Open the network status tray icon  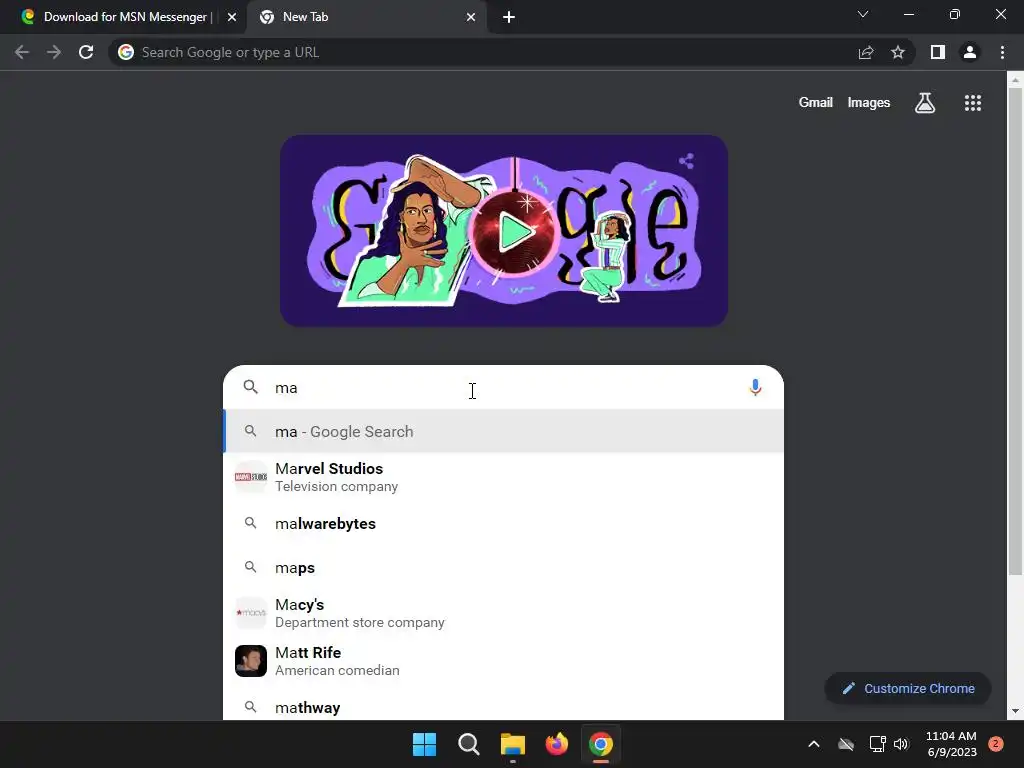(877, 744)
